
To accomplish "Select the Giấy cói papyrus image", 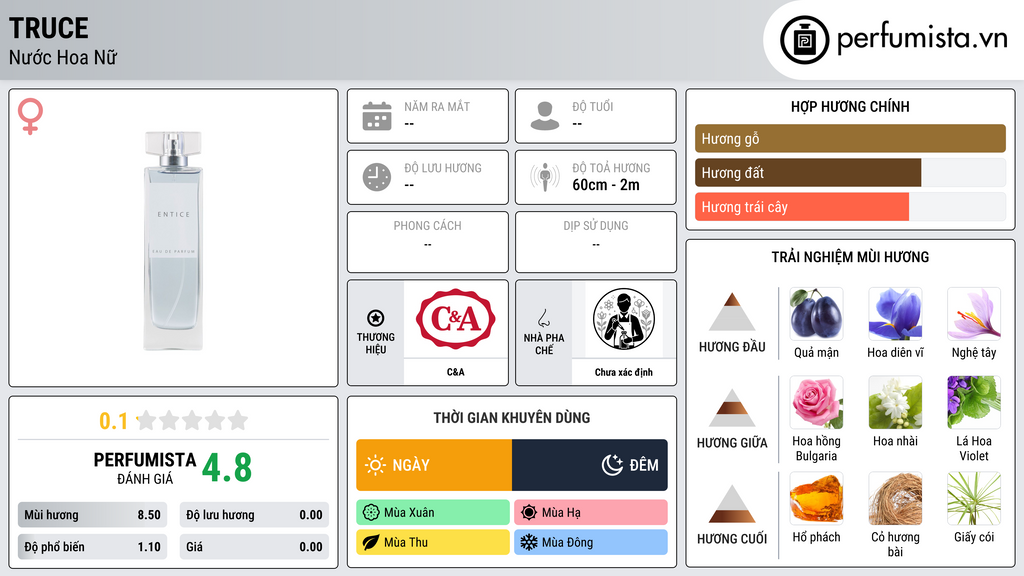I will coord(974,498).
